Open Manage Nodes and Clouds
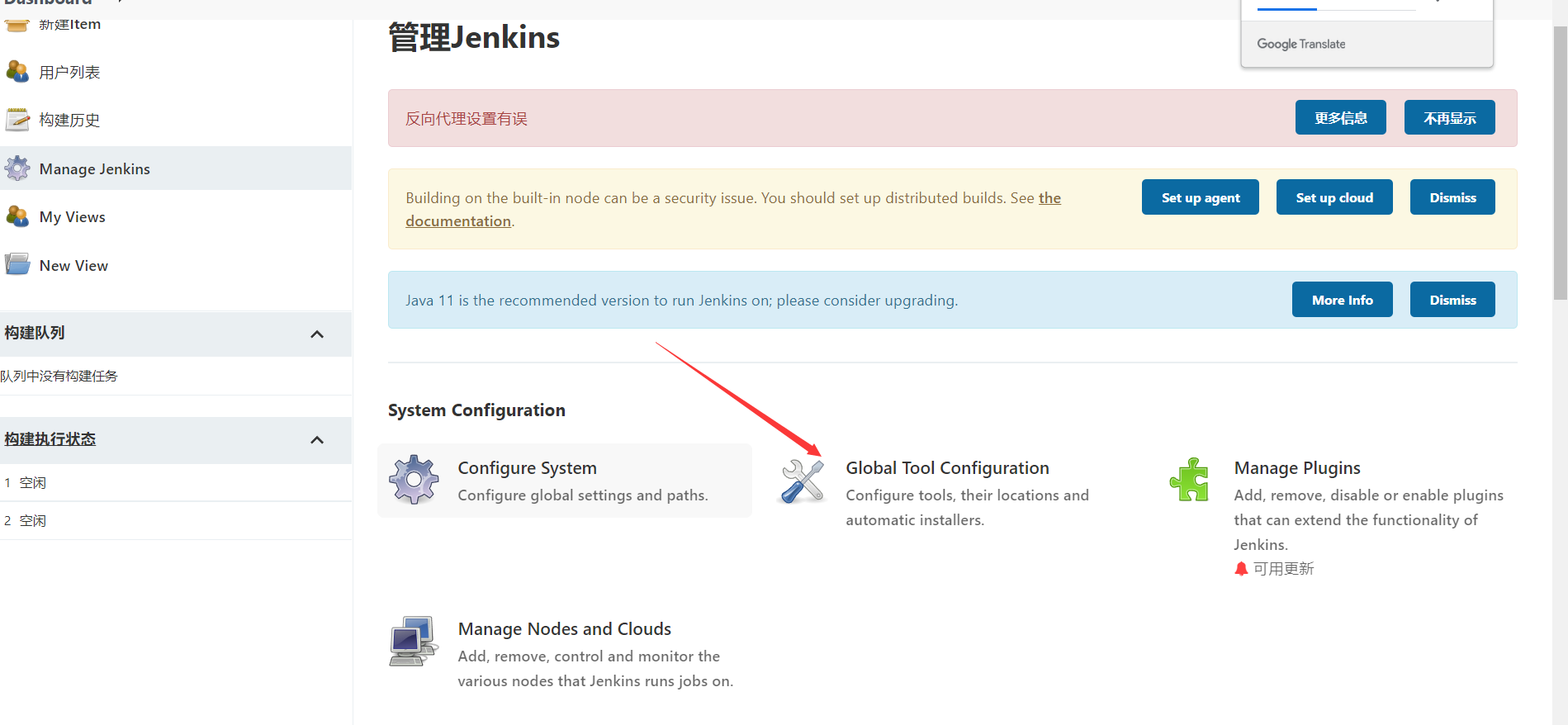1568x725 pixels. (x=565, y=629)
